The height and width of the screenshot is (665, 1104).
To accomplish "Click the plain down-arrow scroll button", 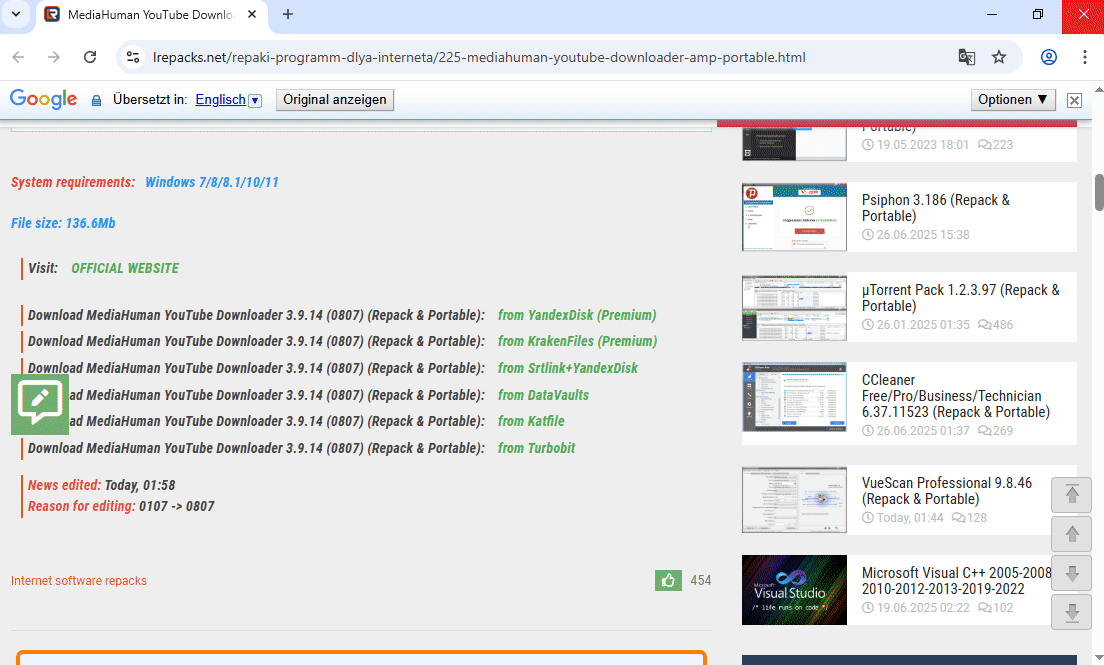I will point(1072,573).
